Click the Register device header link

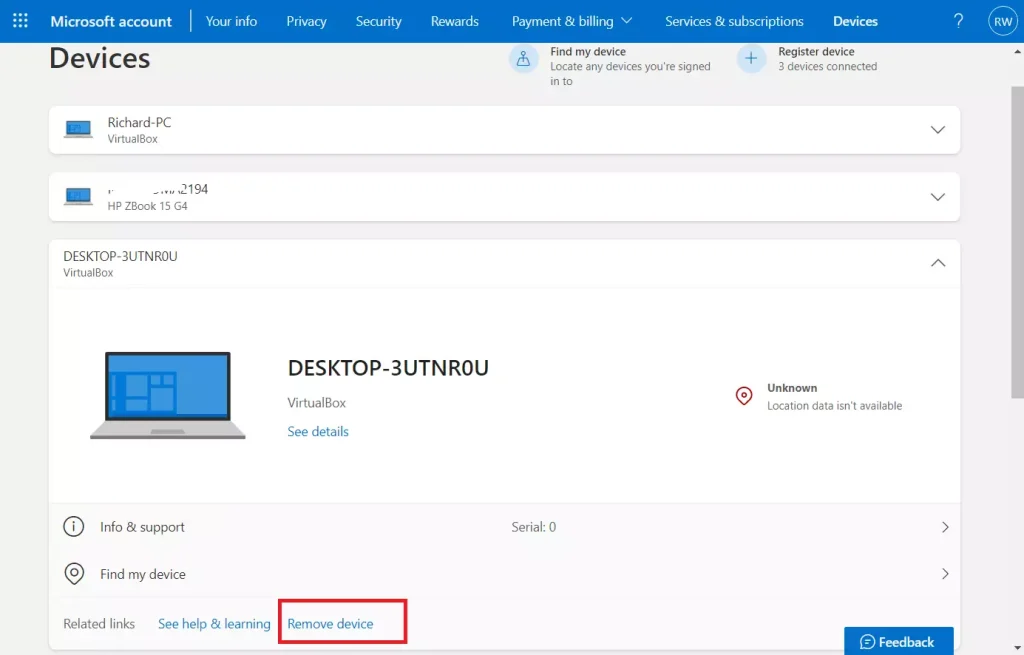coord(816,51)
